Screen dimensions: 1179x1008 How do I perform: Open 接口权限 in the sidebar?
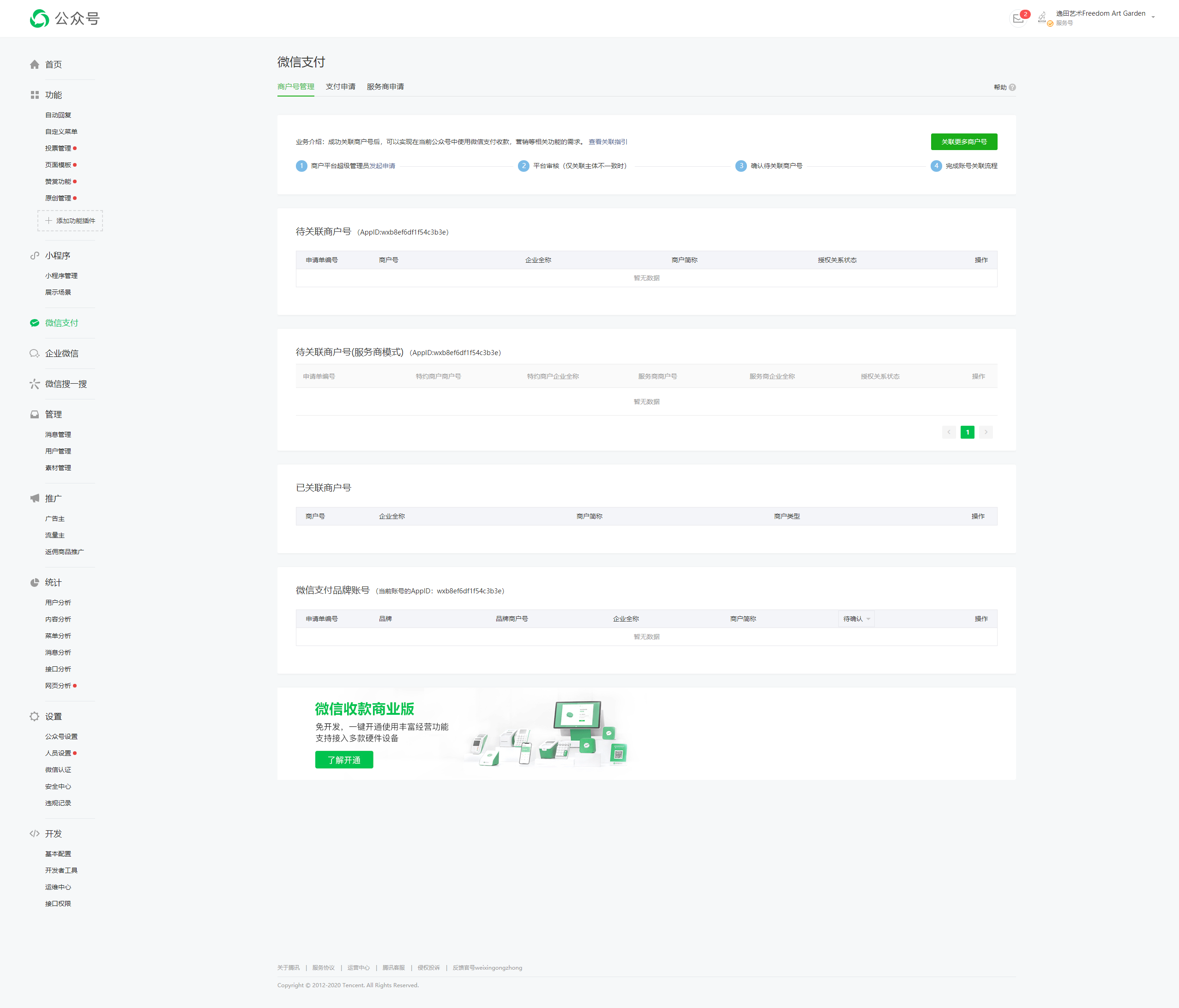pos(58,904)
